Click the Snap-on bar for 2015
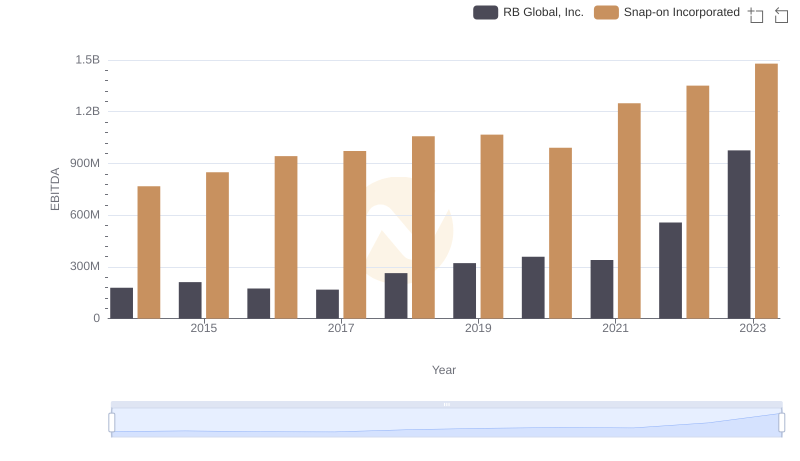800x461 pixels. (x=217, y=245)
